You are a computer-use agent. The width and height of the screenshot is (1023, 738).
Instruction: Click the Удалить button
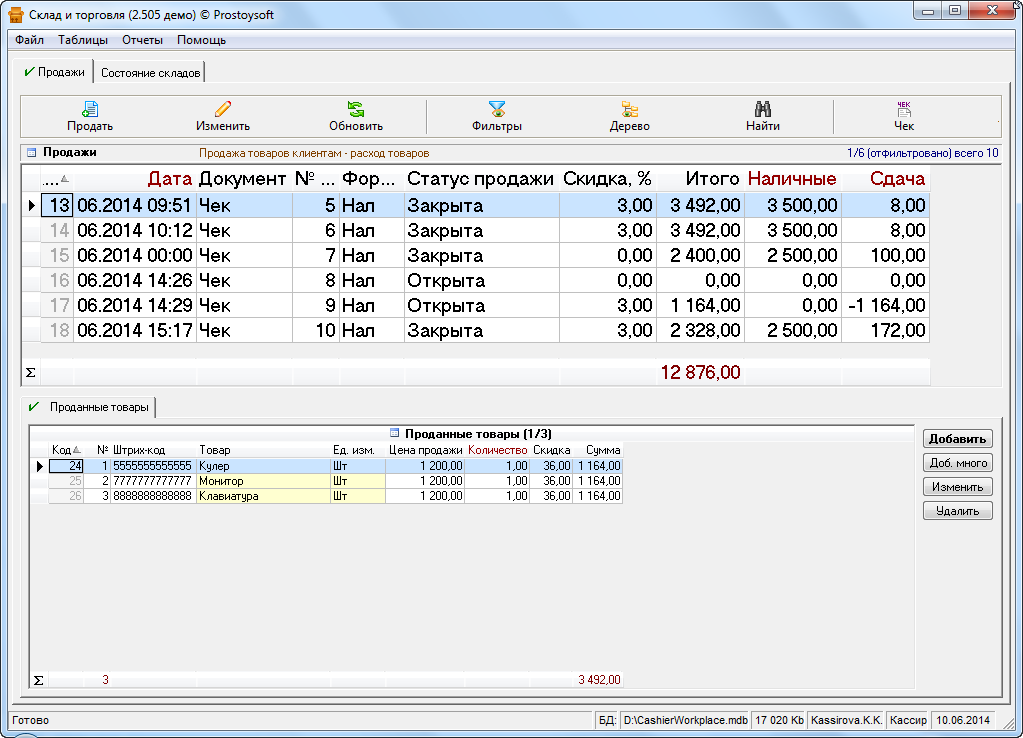point(957,511)
